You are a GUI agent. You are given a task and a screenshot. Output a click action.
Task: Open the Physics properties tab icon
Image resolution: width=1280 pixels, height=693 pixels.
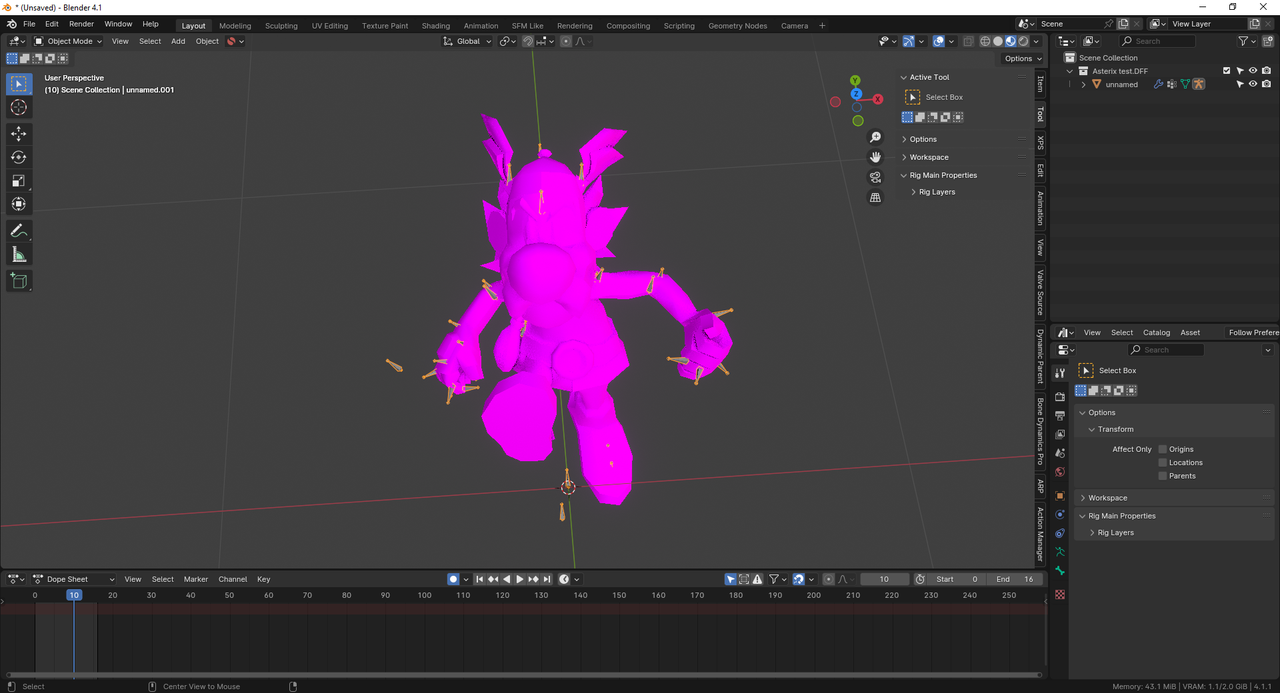tap(1060, 515)
